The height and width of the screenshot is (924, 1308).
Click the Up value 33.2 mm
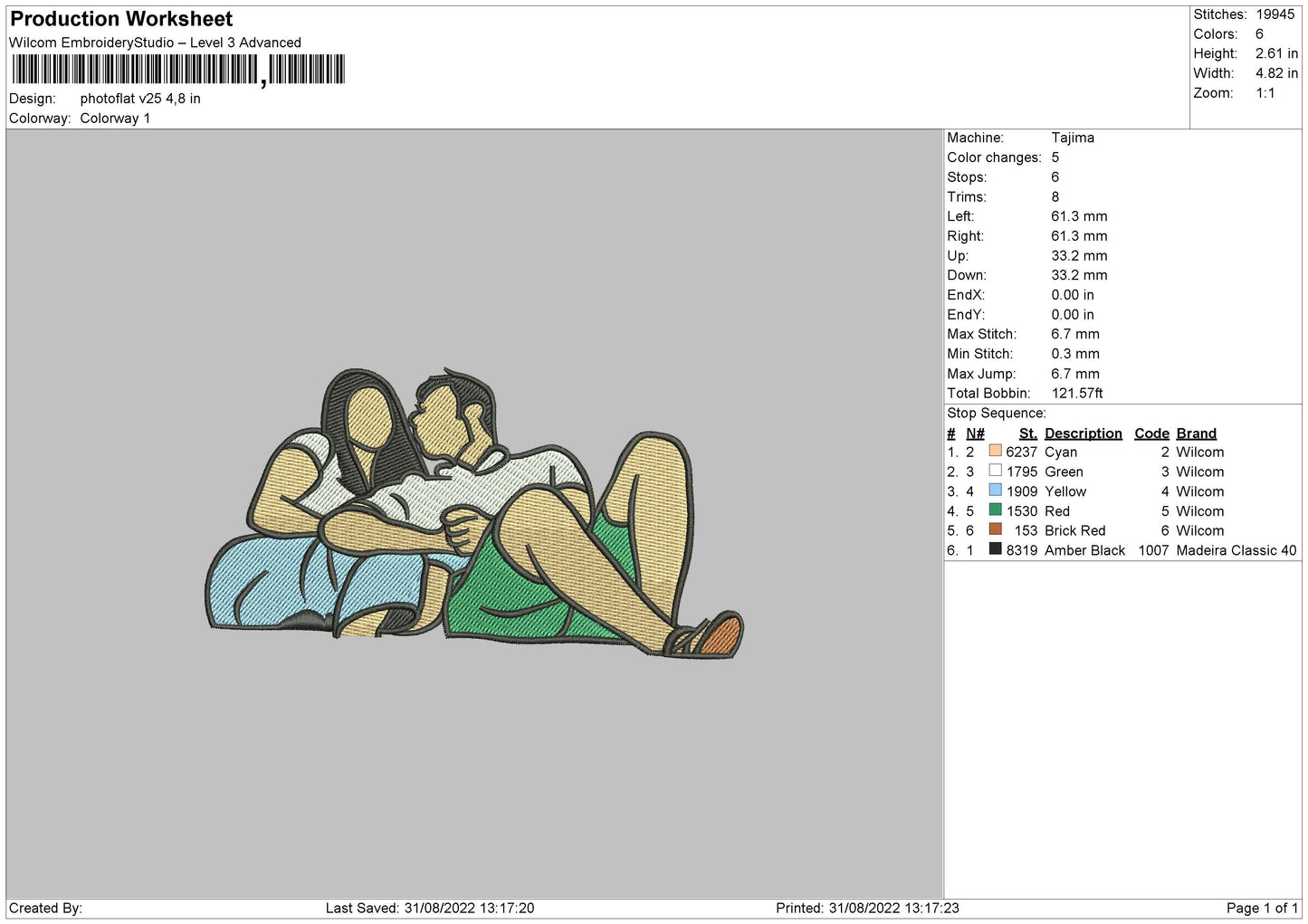click(x=1079, y=256)
